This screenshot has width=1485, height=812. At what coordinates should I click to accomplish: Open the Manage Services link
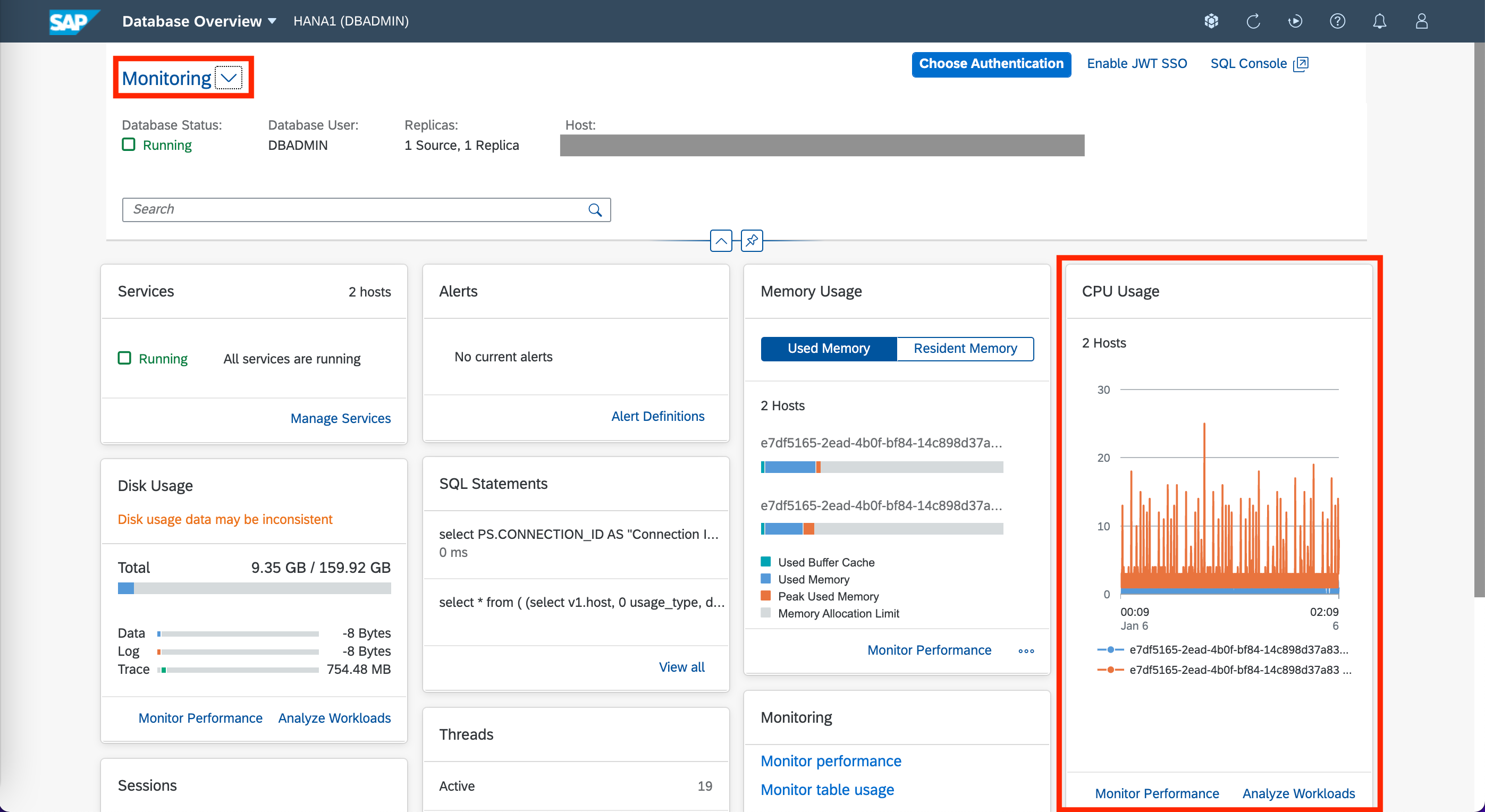pos(340,418)
